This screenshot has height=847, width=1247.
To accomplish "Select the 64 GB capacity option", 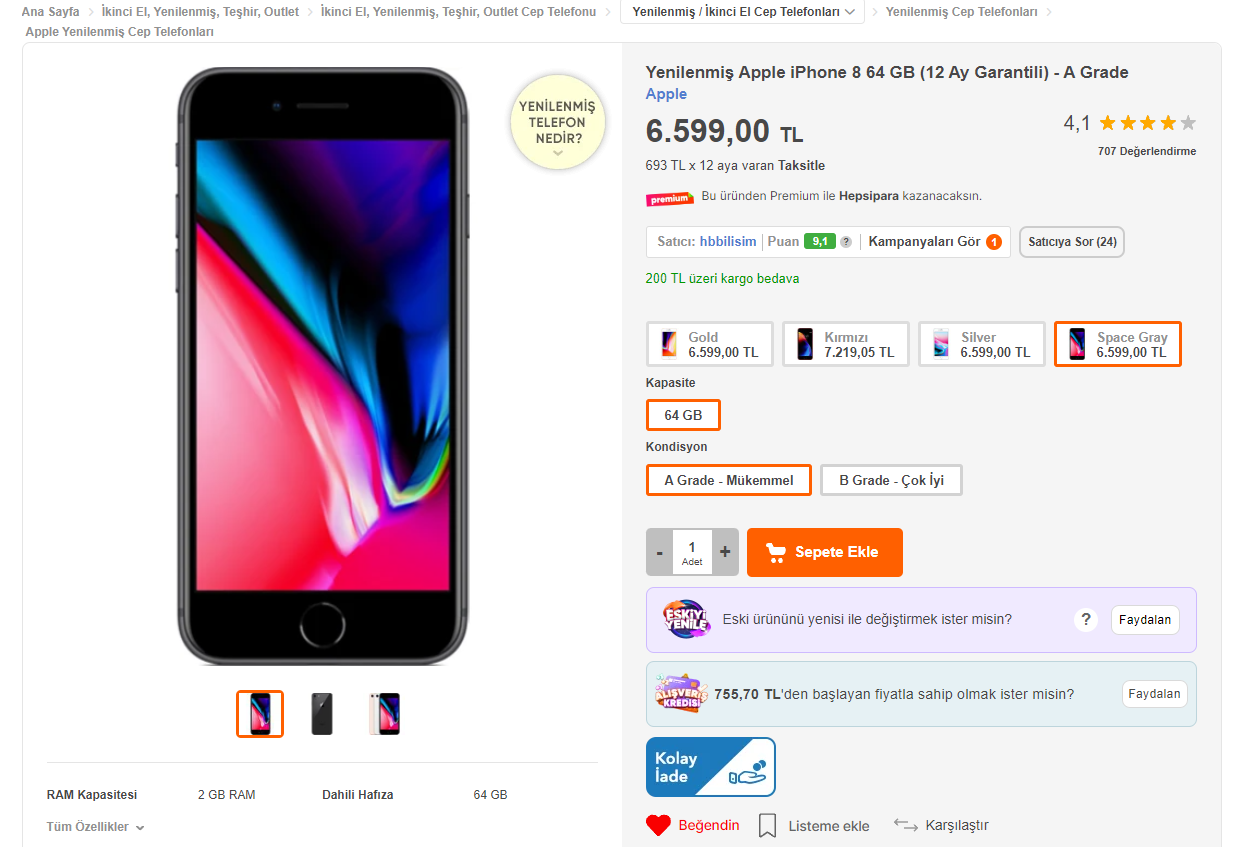I will tap(683, 415).
